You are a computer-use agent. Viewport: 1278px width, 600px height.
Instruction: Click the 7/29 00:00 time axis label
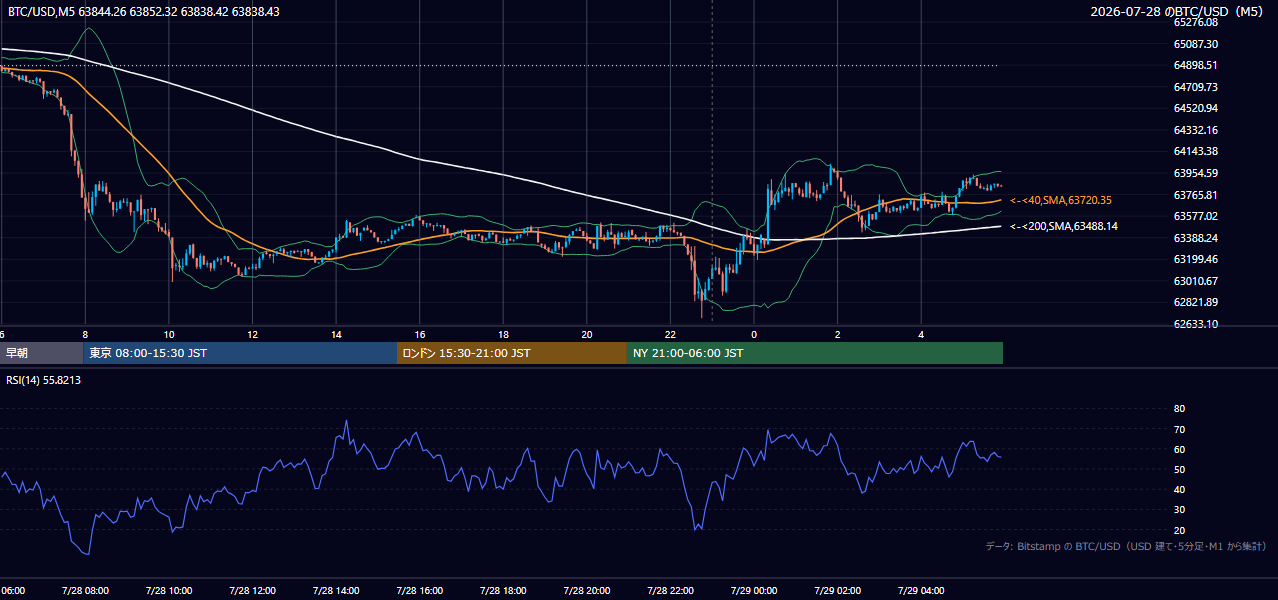pos(753,591)
